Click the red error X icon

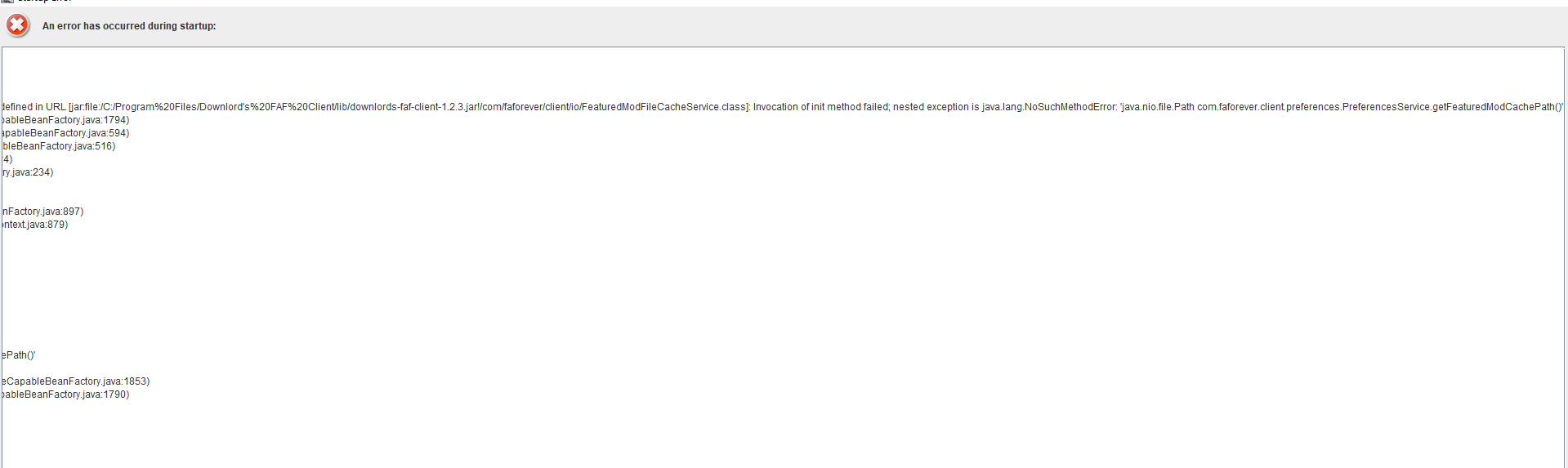click(x=17, y=25)
